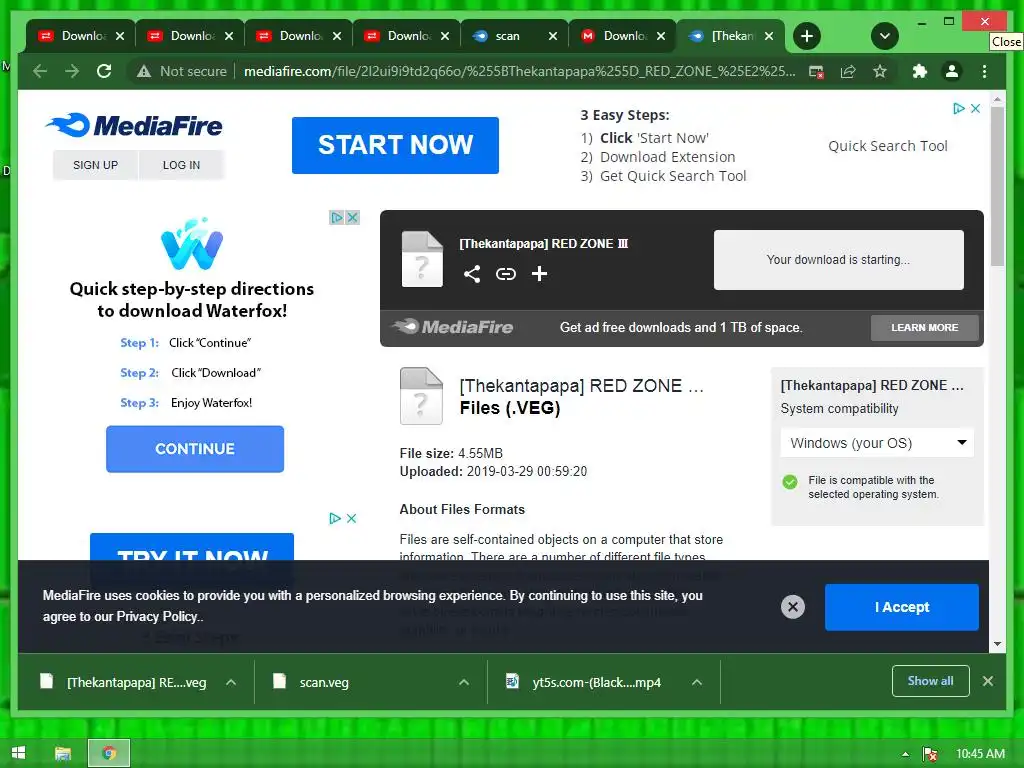Click SIGN UP
Image resolution: width=1024 pixels, height=768 pixels.
(95, 165)
